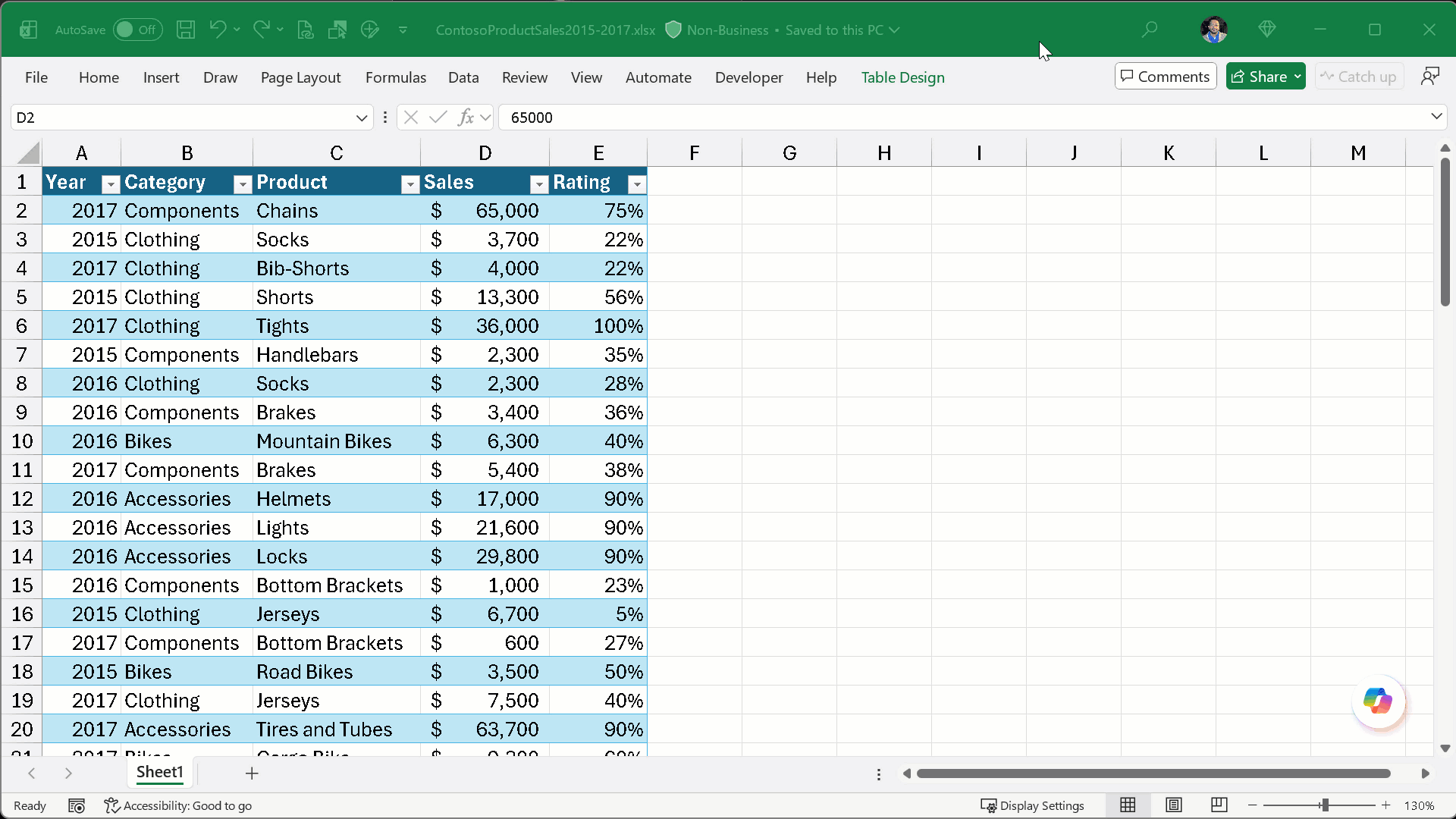Image resolution: width=1456 pixels, height=819 pixels.
Task: Select Page Break Preview view icon
Action: (1219, 805)
